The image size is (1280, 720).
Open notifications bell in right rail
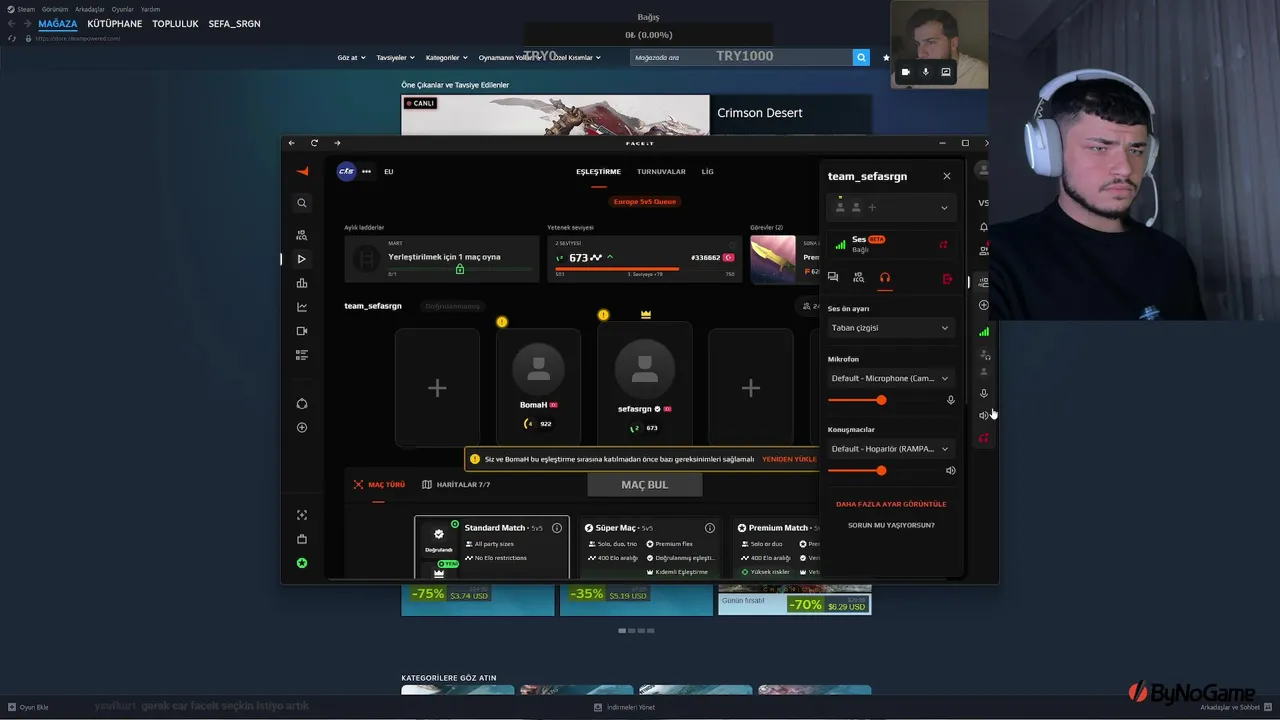pos(984,227)
